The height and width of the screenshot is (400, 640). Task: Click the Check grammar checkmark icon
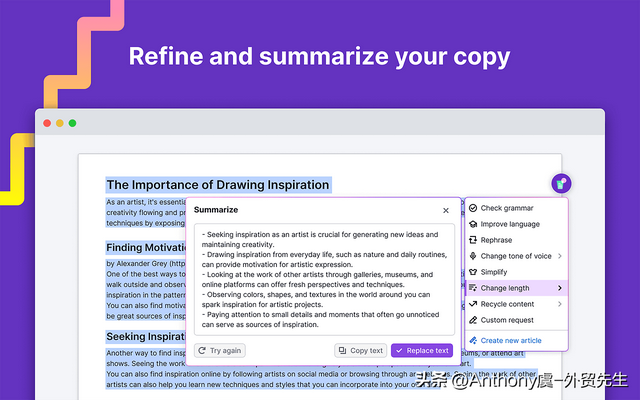pyautogui.click(x=473, y=208)
